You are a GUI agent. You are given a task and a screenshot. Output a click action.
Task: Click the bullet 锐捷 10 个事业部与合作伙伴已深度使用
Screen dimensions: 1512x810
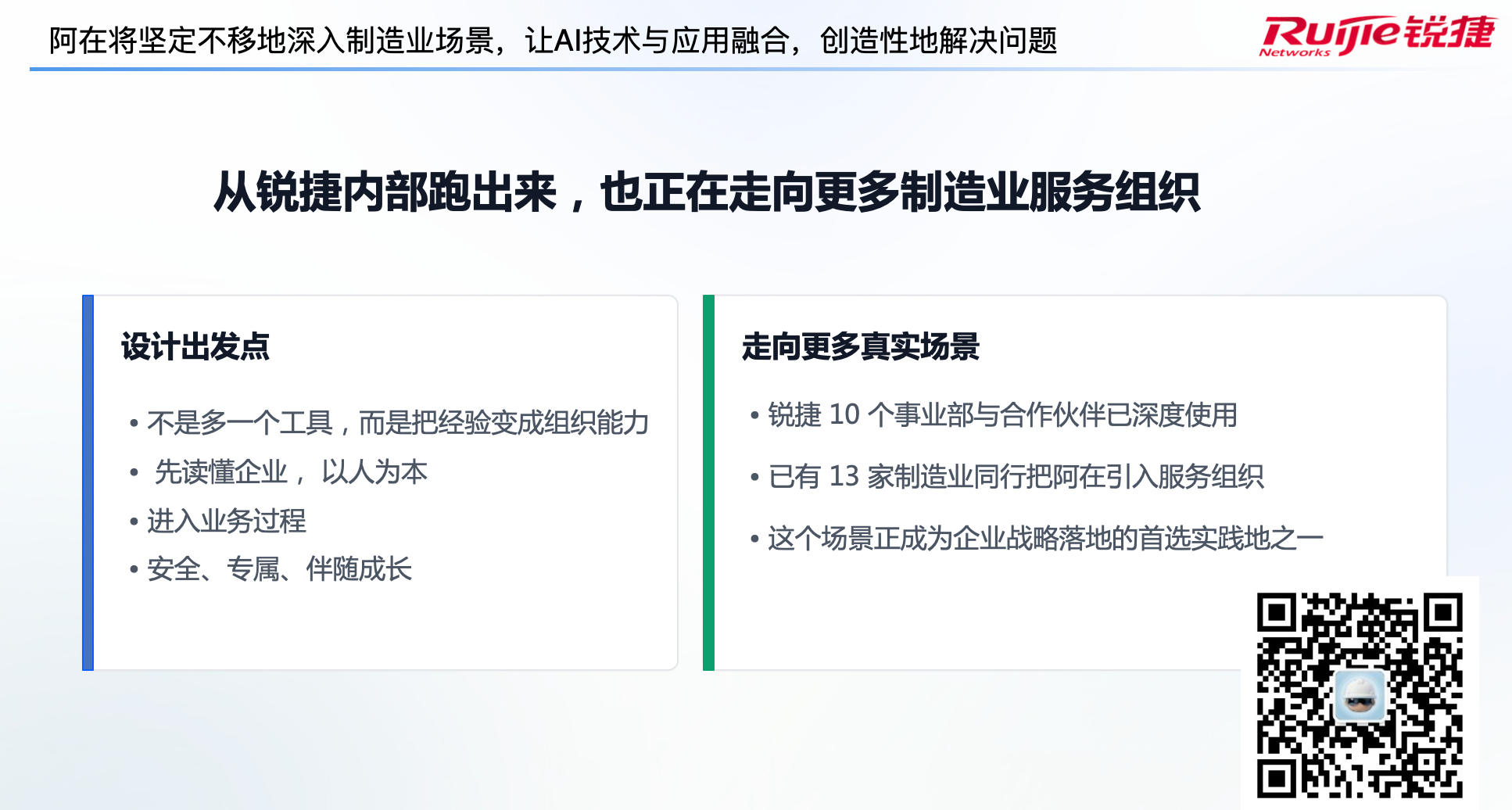tap(1001, 414)
